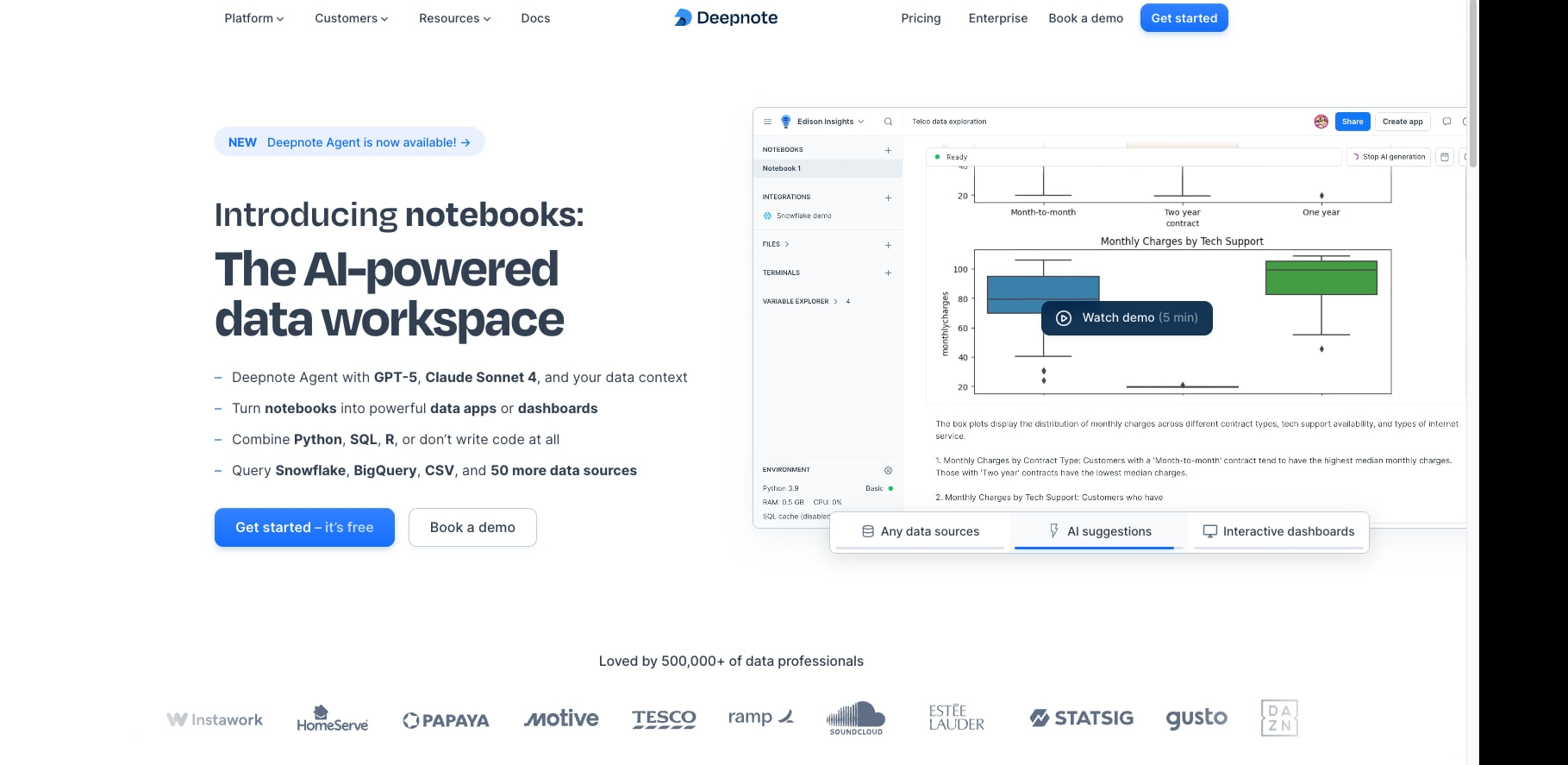Click the Ready status indicator
The width and height of the screenshot is (1568, 765).
pos(952,157)
